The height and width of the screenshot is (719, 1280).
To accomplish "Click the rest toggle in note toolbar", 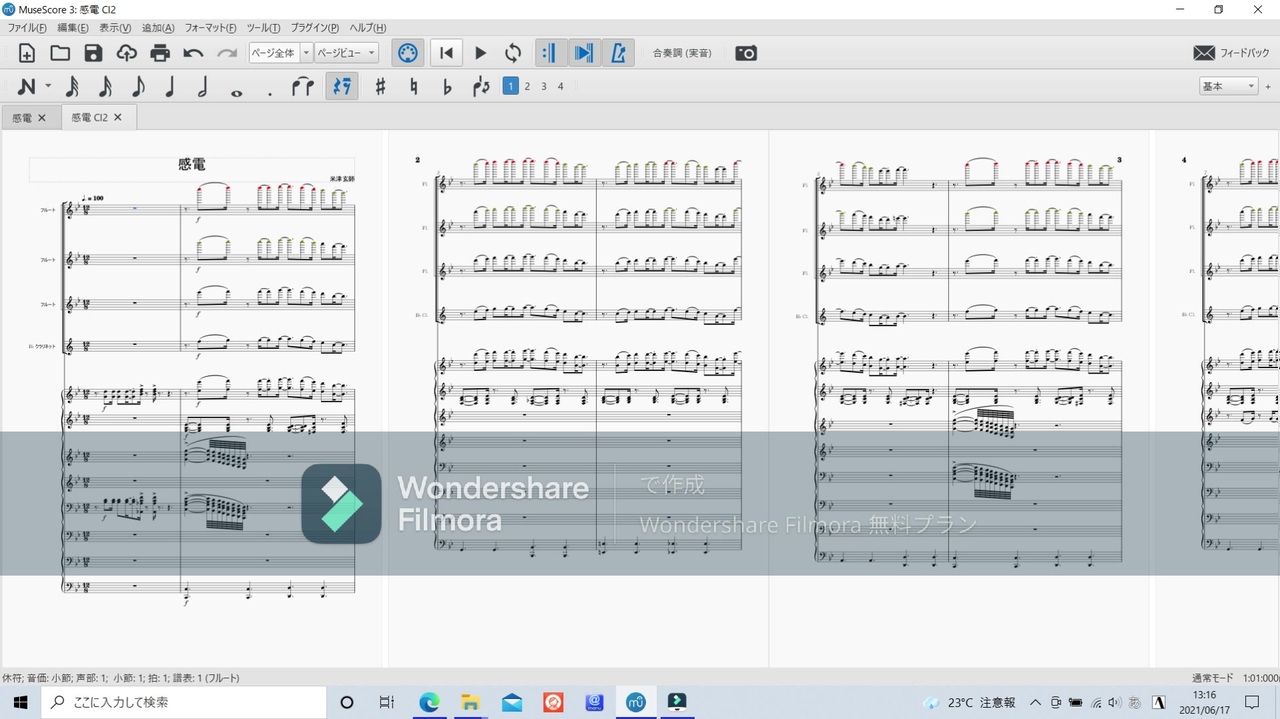I will click(342, 87).
